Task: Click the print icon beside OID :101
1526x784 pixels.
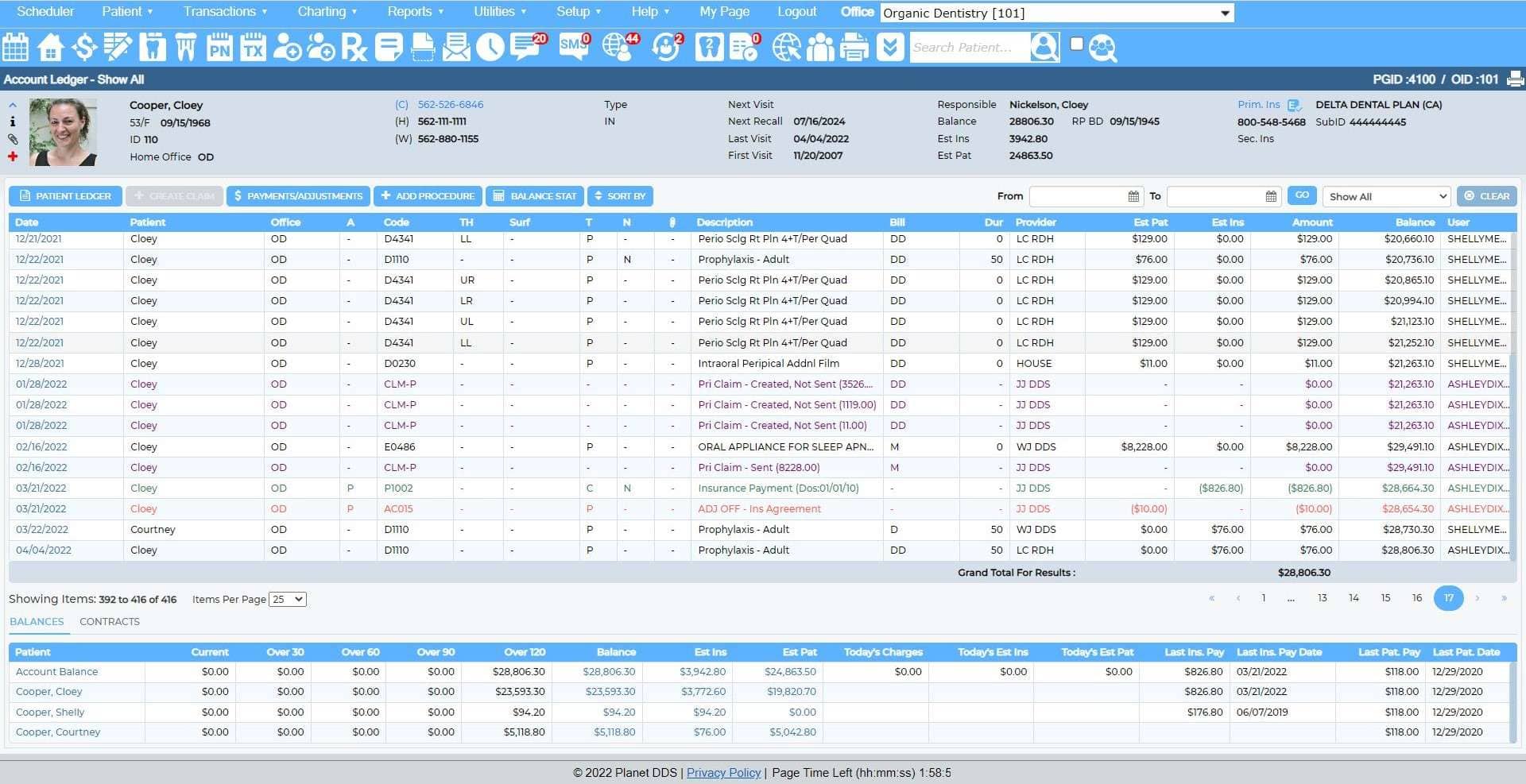Action: coord(1516,79)
